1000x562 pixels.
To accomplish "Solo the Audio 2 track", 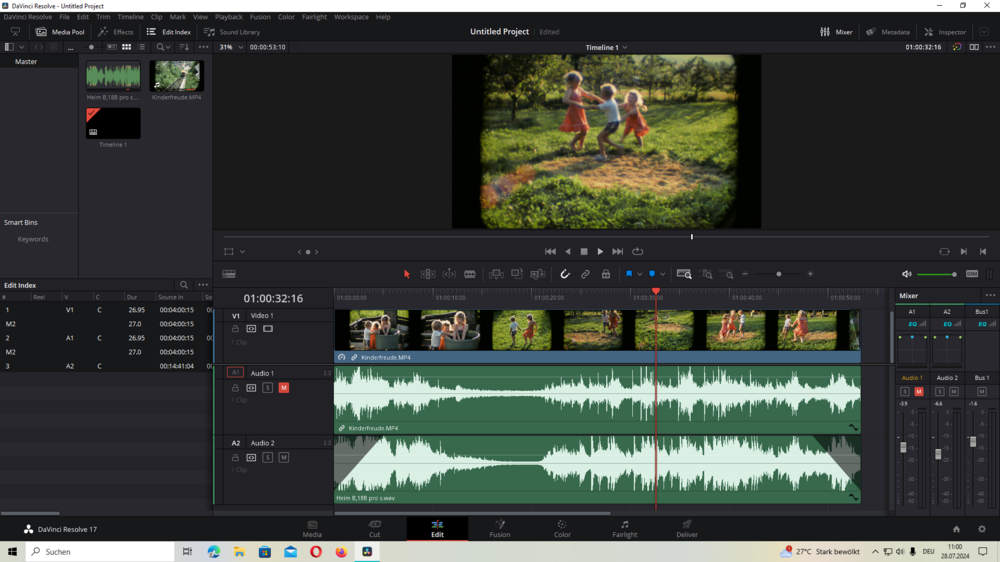I will [267, 458].
